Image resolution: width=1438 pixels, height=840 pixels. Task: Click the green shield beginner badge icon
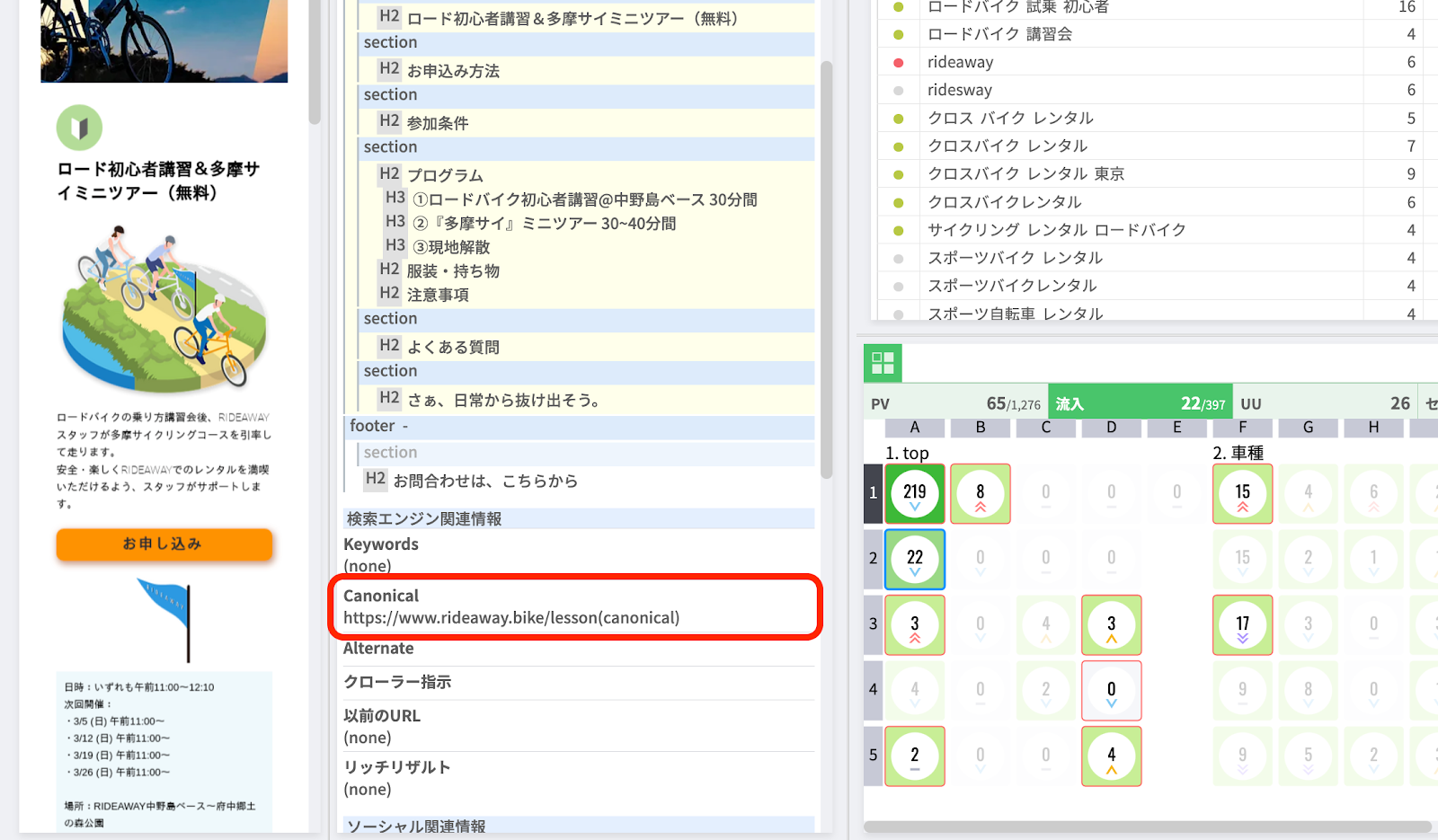[79, 128]
